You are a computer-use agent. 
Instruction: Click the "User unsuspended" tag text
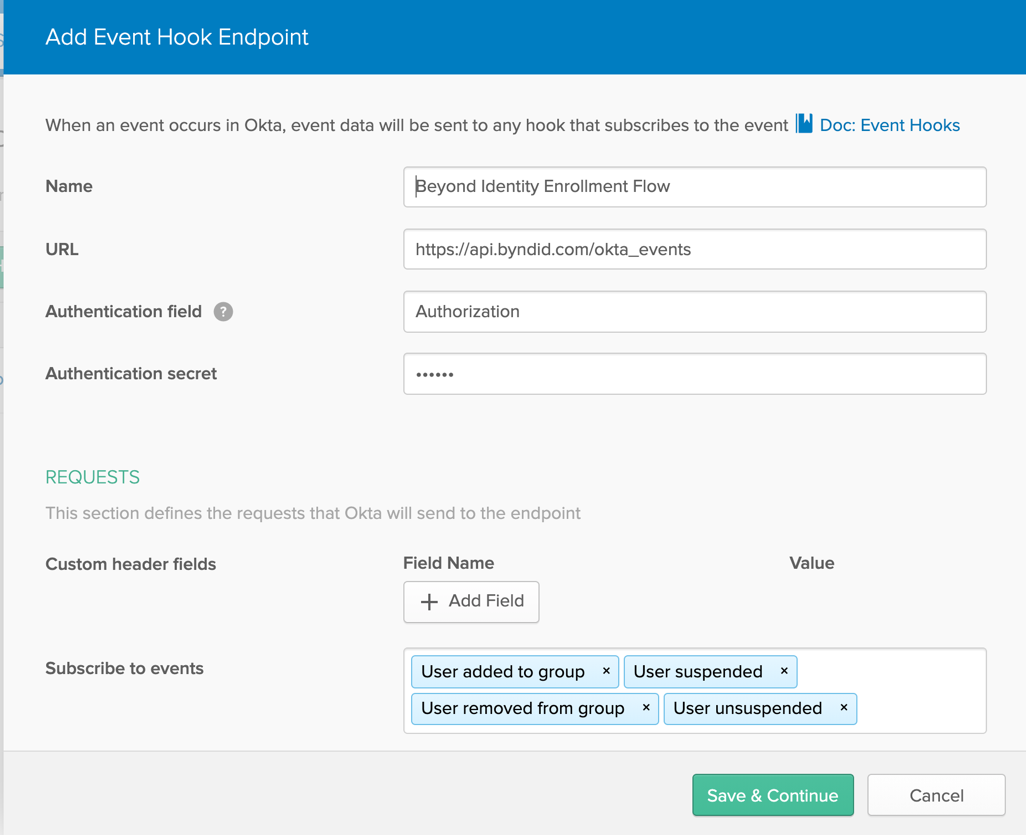(748, 709)
